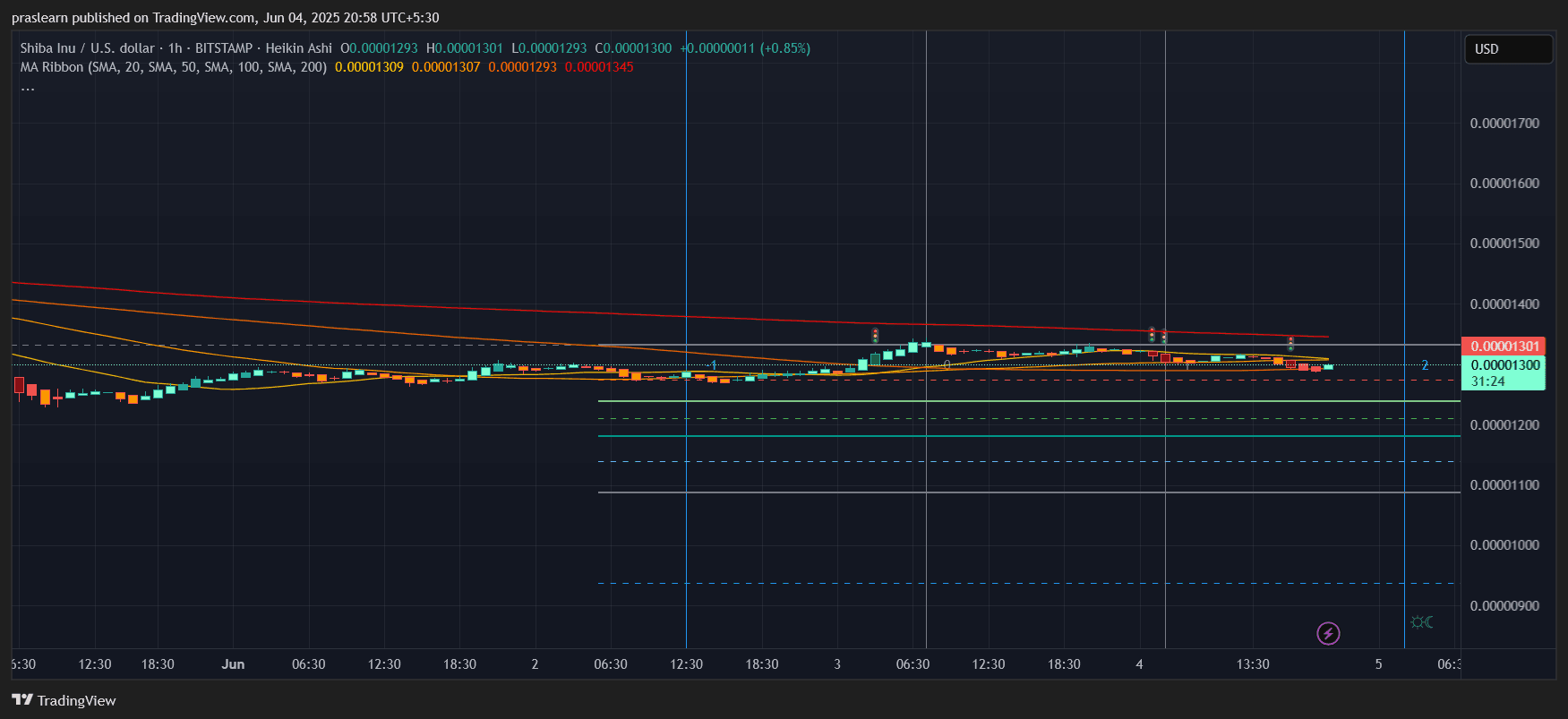
Task: Click the number 1 marker near blue vertical line
Action: 714,365
